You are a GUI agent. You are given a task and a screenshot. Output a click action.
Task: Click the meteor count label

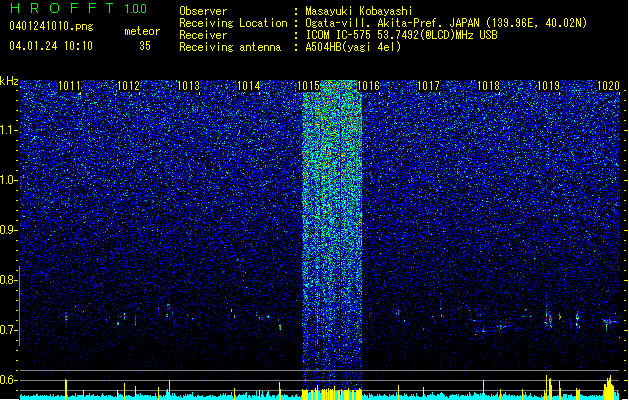[x=142, y=31]
